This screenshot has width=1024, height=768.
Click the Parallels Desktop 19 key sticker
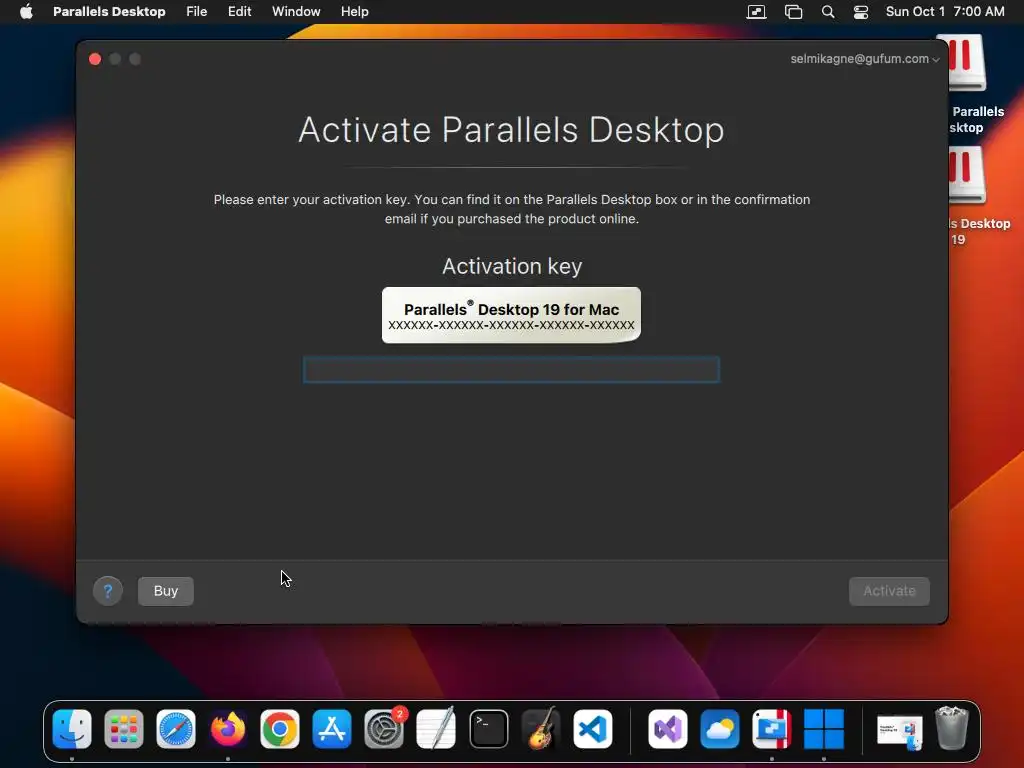(x=511, y=315)
